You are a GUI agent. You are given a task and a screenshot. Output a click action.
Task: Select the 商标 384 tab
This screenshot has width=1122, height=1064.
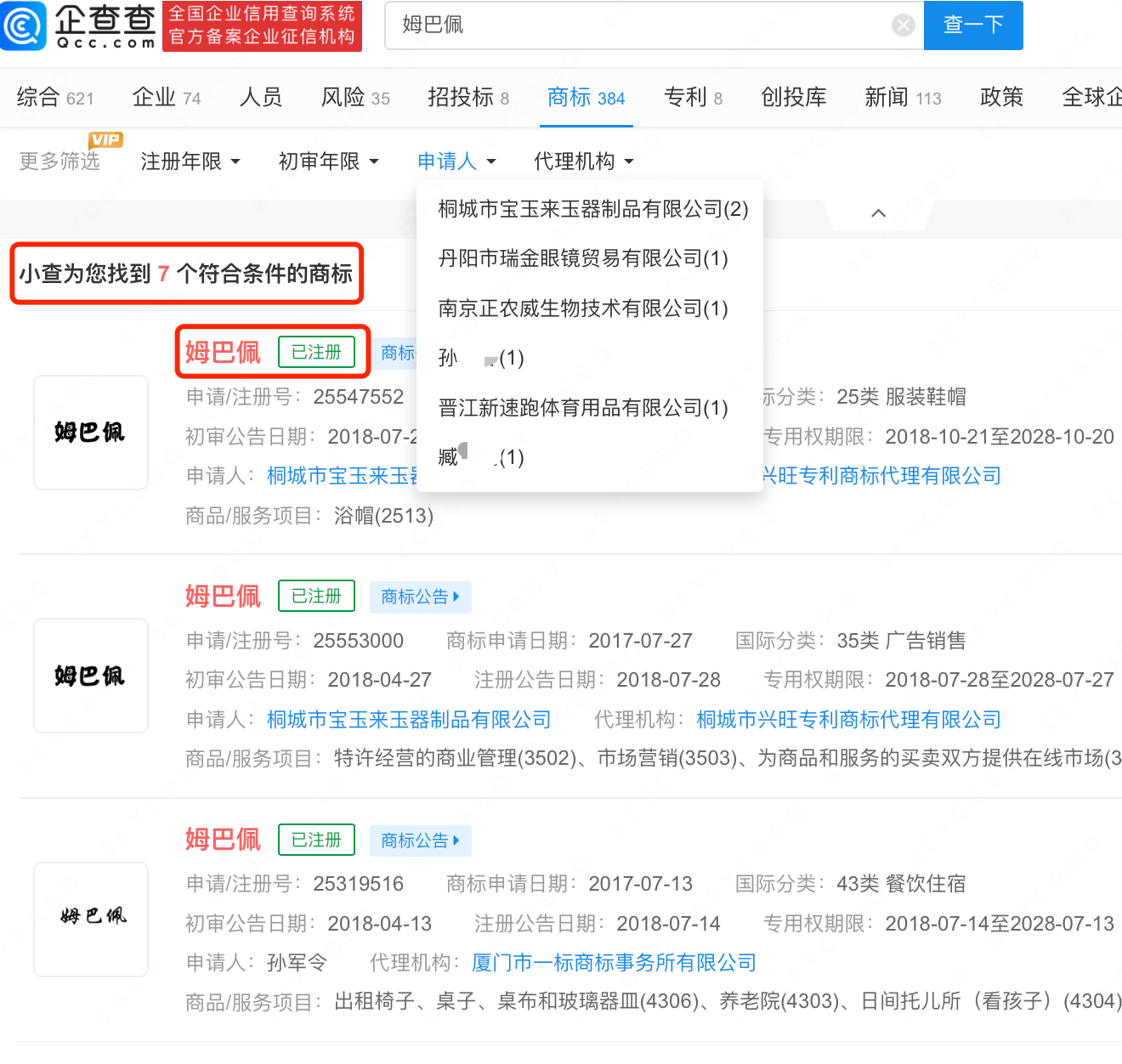click(x=586, y=98)
